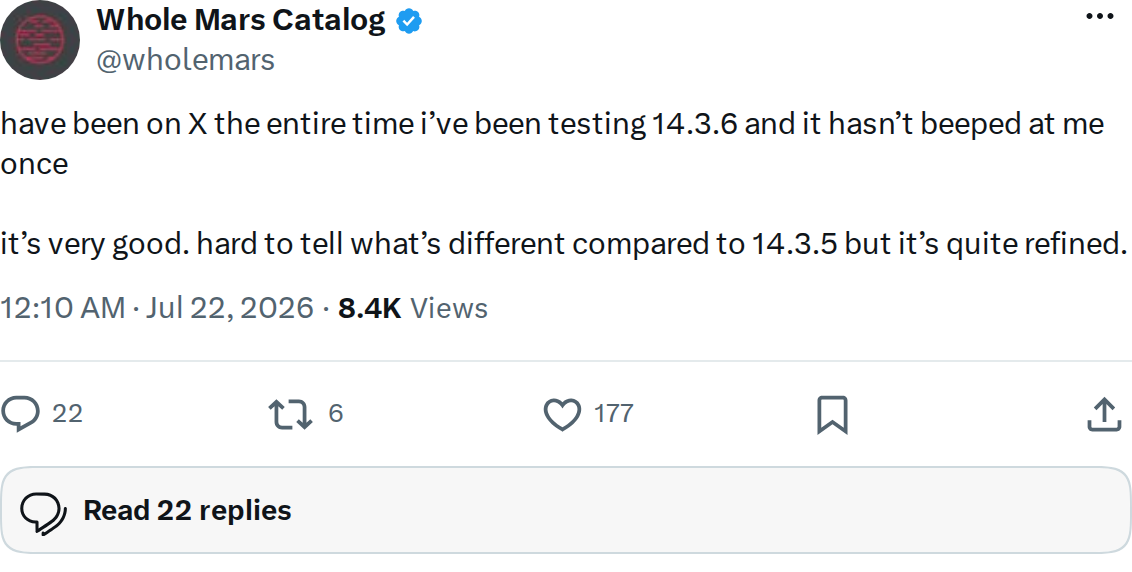Screen dimensions: 1132x572
Task: Click the Jul 22, 2026 date
Action: (230, 308)
